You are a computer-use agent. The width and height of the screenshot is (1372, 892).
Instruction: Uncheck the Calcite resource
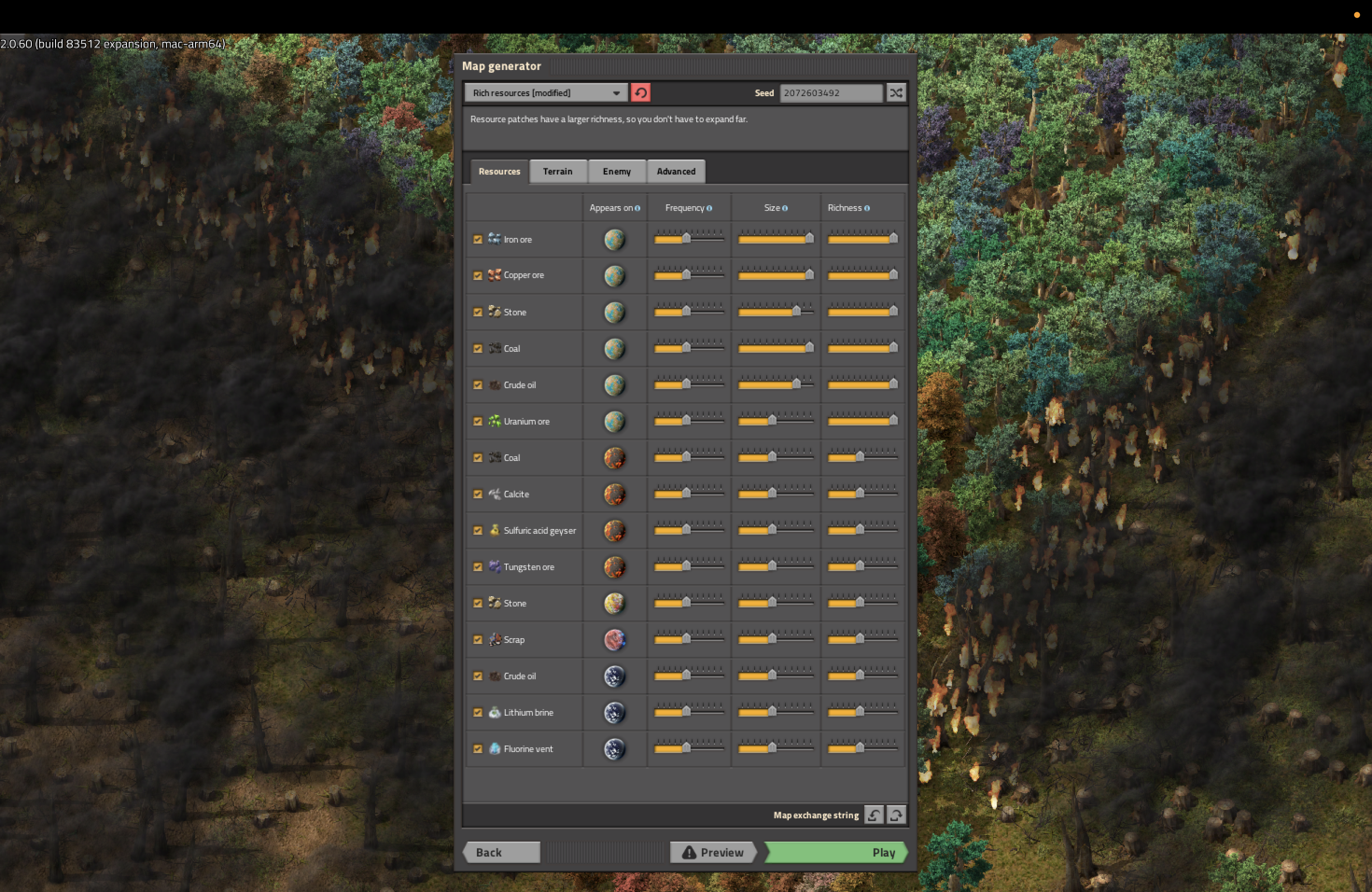click(477, 494)
